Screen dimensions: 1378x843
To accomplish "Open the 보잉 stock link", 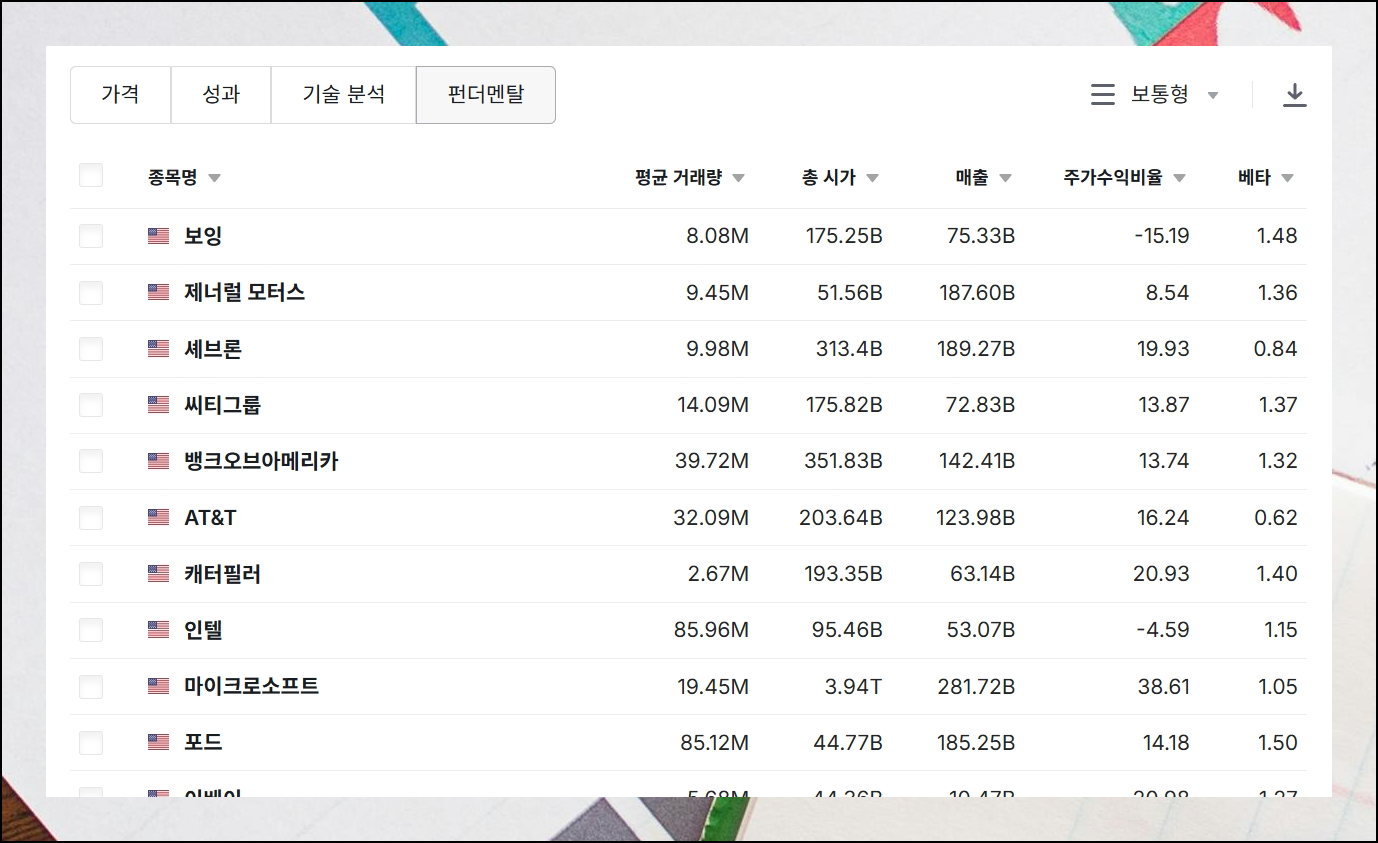I will pyautogui.click(x=203, y=236).
